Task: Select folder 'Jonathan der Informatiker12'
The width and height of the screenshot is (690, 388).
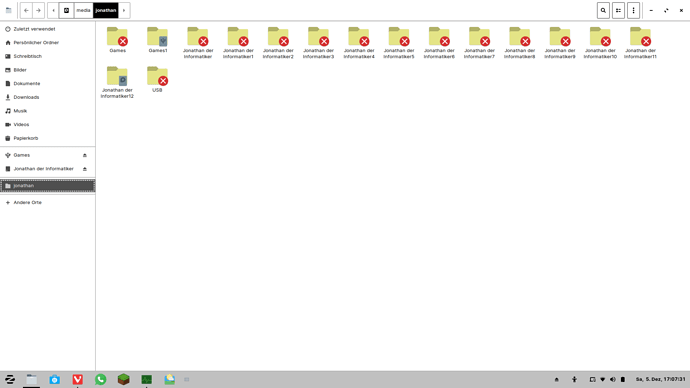Action: 117,82
